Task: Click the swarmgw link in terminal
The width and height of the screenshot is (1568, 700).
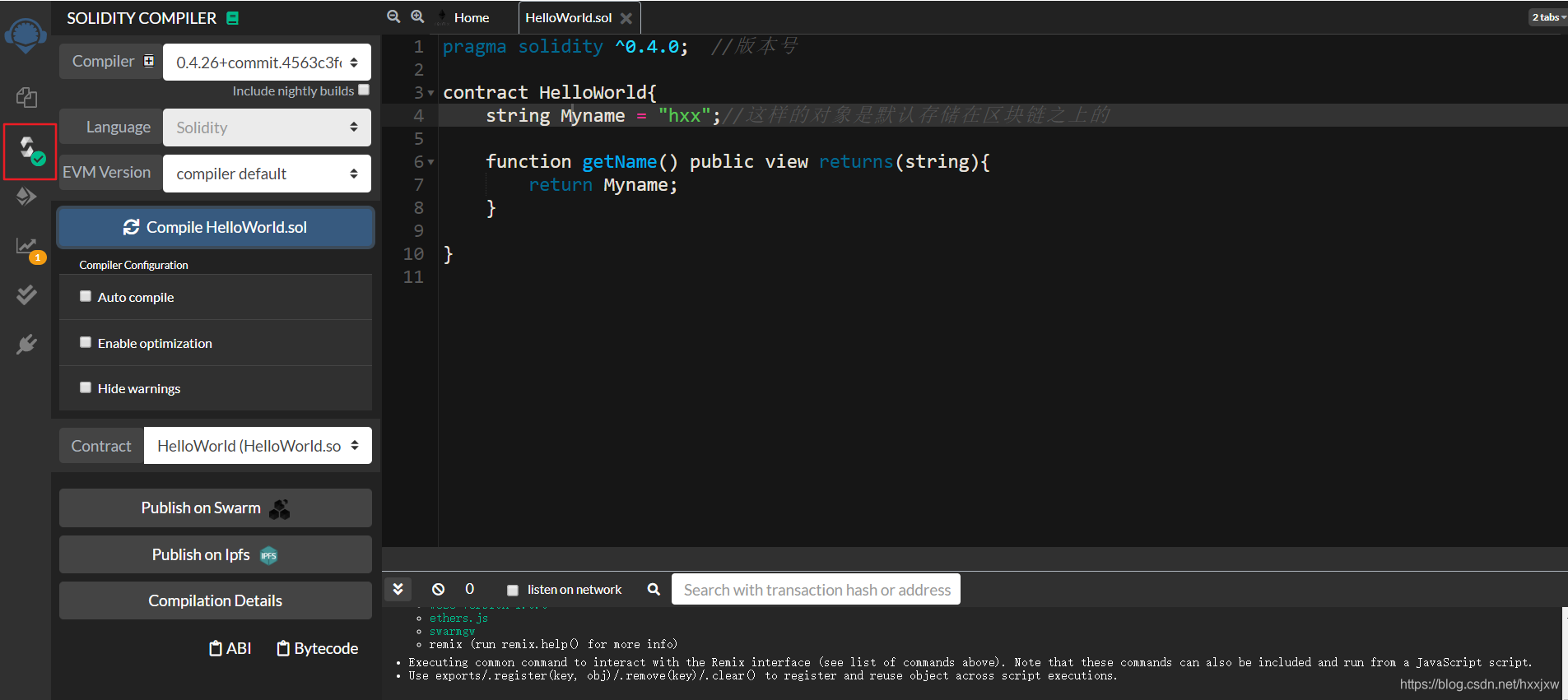Action: (452, 631)
